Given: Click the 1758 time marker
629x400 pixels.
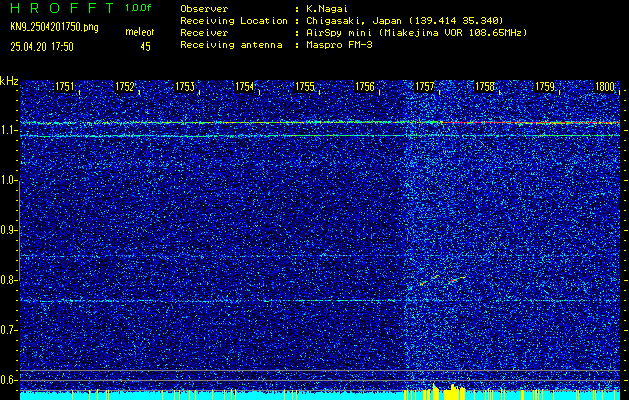Looking at the screenshot, I should tap(485, 86).
